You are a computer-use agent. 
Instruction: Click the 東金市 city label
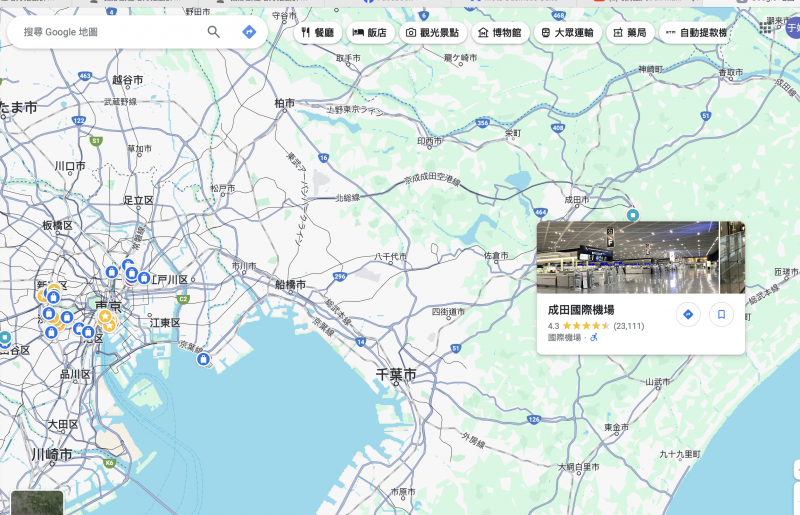click(617, 427)
